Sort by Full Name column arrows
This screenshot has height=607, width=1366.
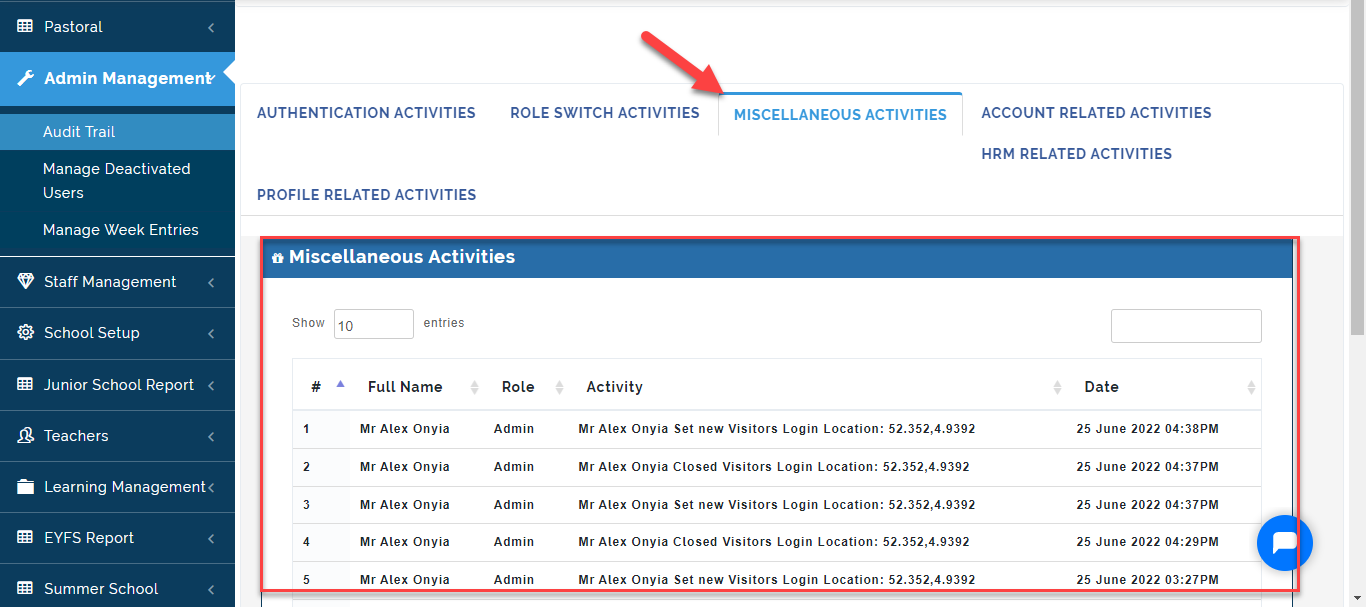pyautogui.click(x=476, y=388)
